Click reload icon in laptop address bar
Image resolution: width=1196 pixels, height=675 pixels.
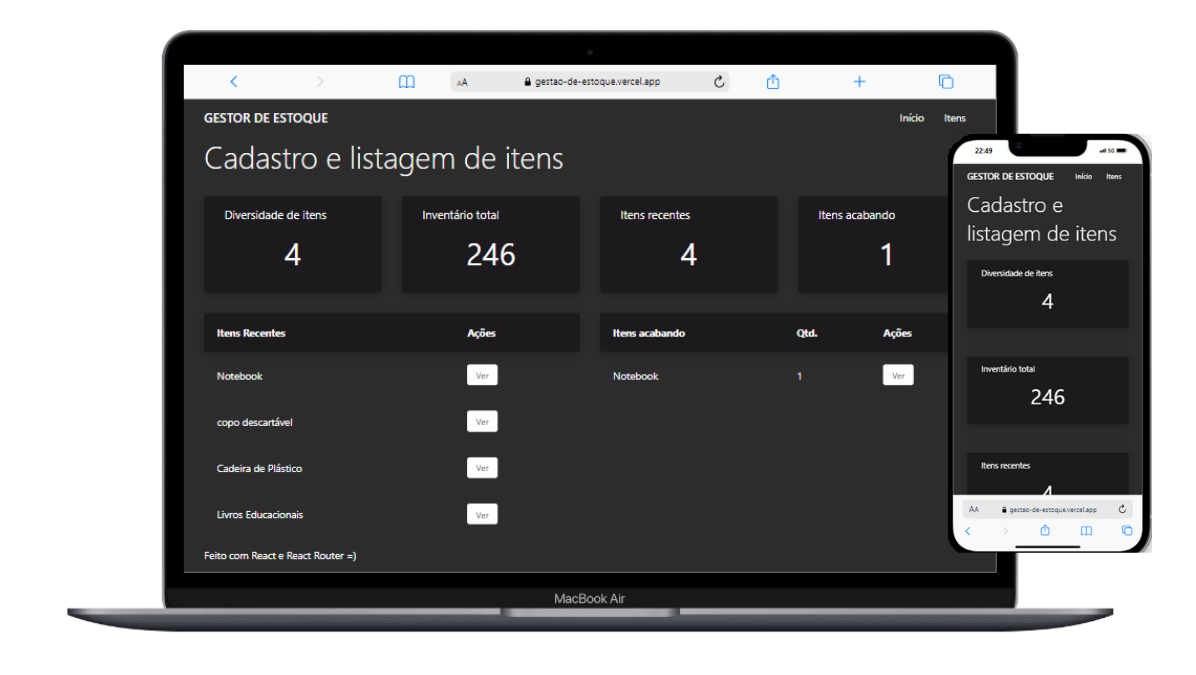(718, 82)
